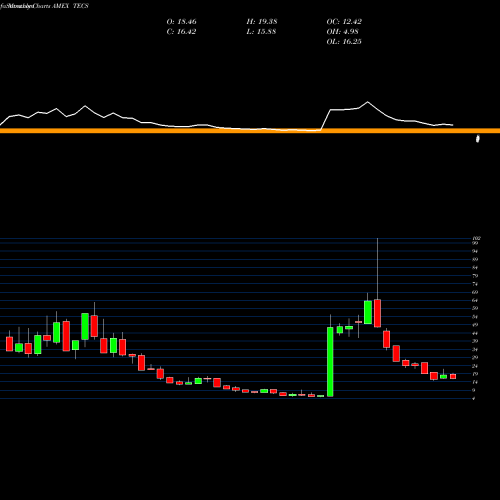The width and height of the screenshot is (500, 500).
Task: Select the high value H: 19.38
Action: pyautogui.click(x=262, y=22)
